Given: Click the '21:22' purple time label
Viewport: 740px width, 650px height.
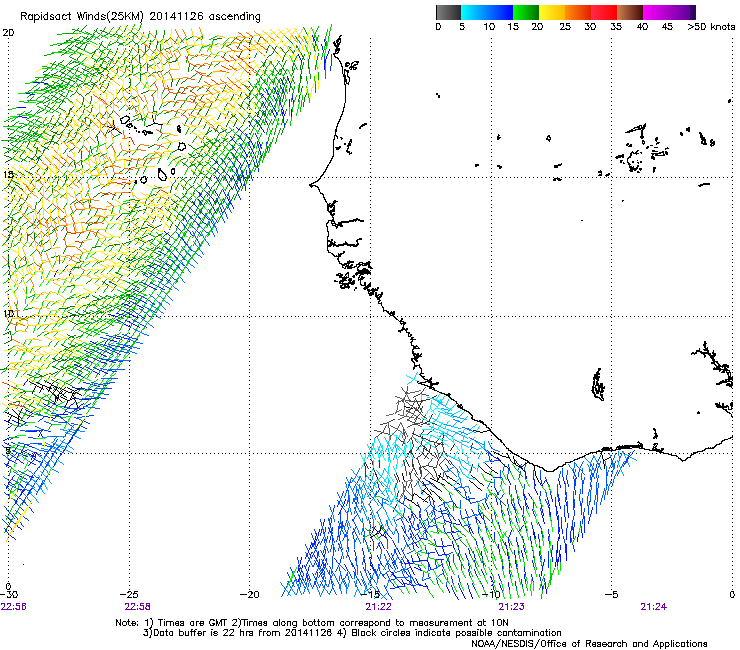Looking at the screenshot, I should coord(378,607).
